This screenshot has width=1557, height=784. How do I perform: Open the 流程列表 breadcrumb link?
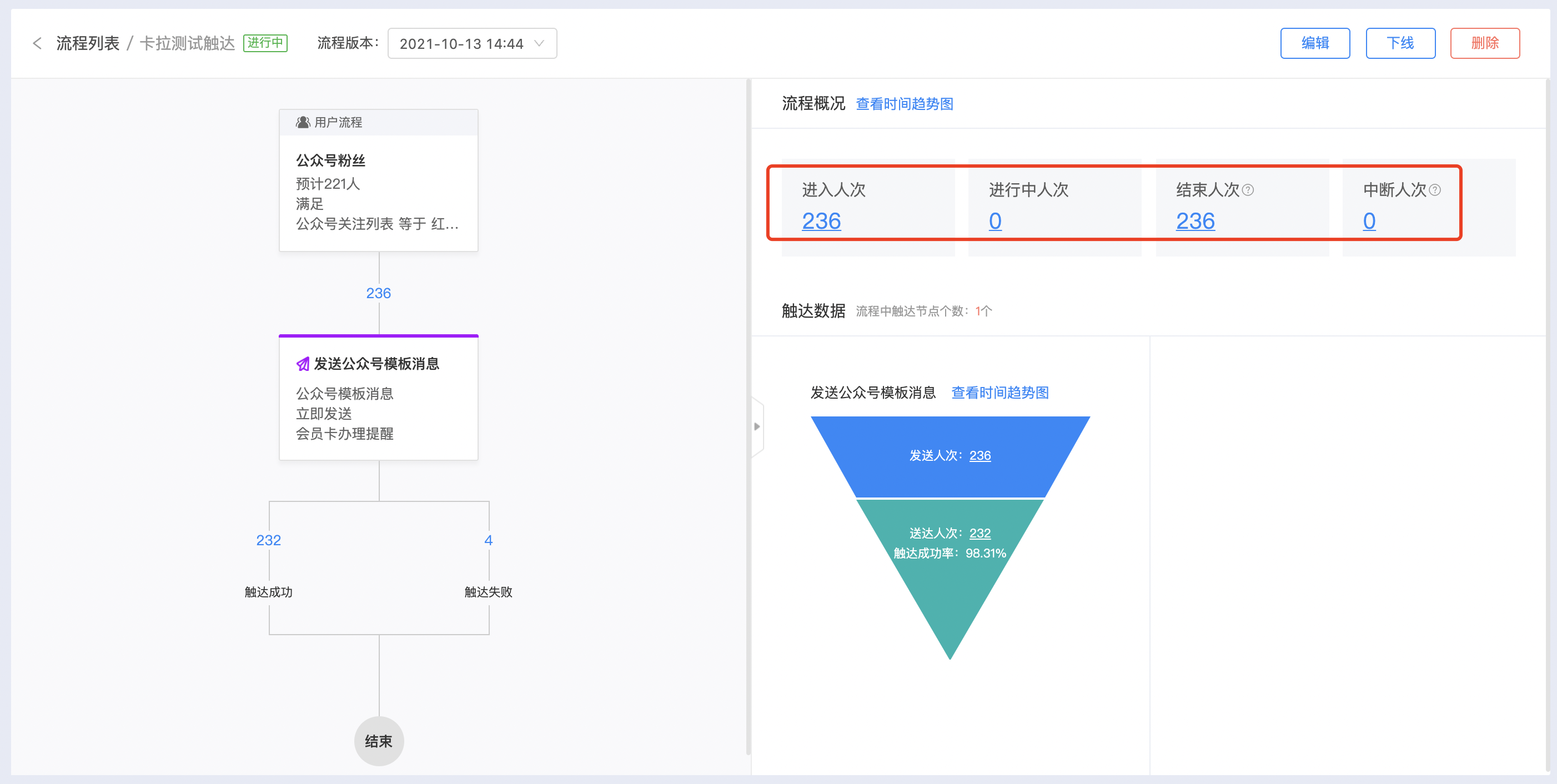tap(88, 43)
